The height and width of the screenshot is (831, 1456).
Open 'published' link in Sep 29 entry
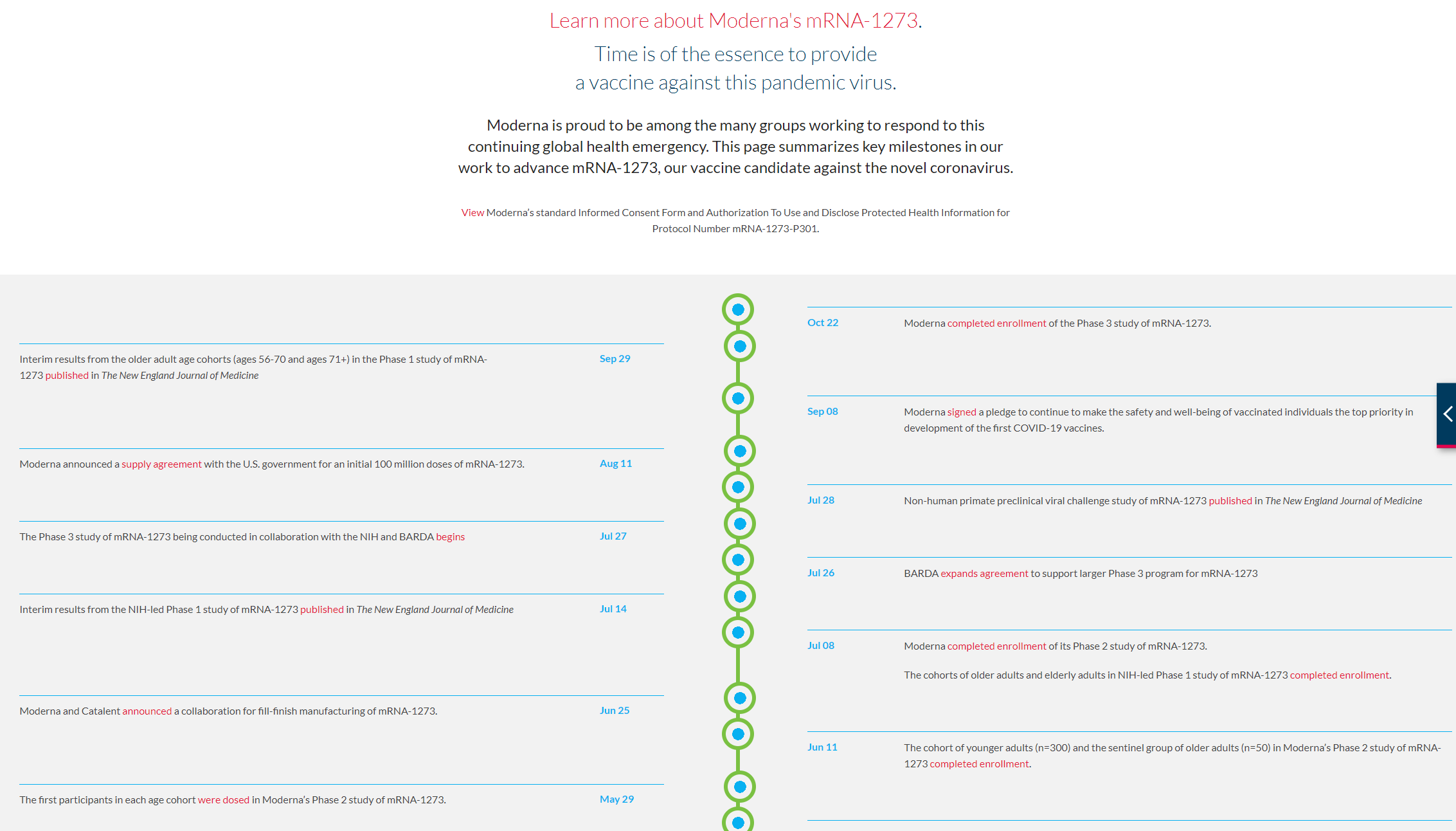point(67,376)
